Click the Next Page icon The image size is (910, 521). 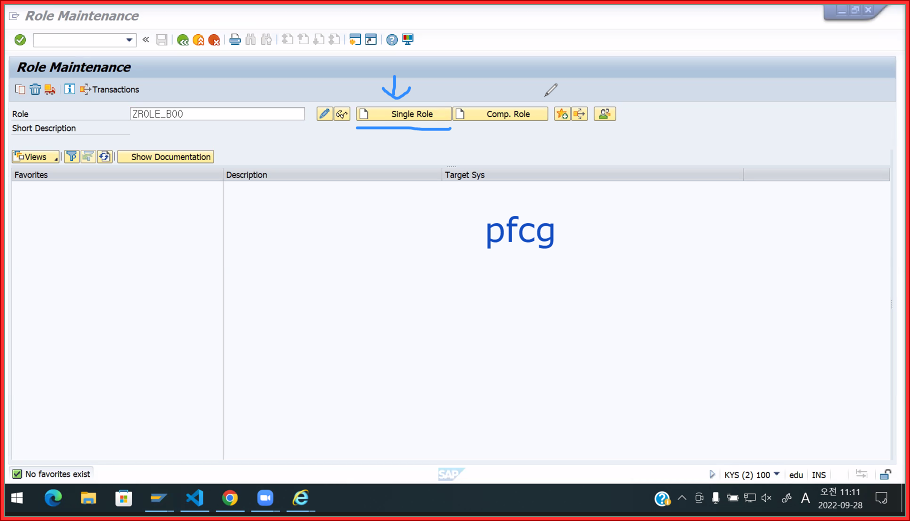coord(319,39)
